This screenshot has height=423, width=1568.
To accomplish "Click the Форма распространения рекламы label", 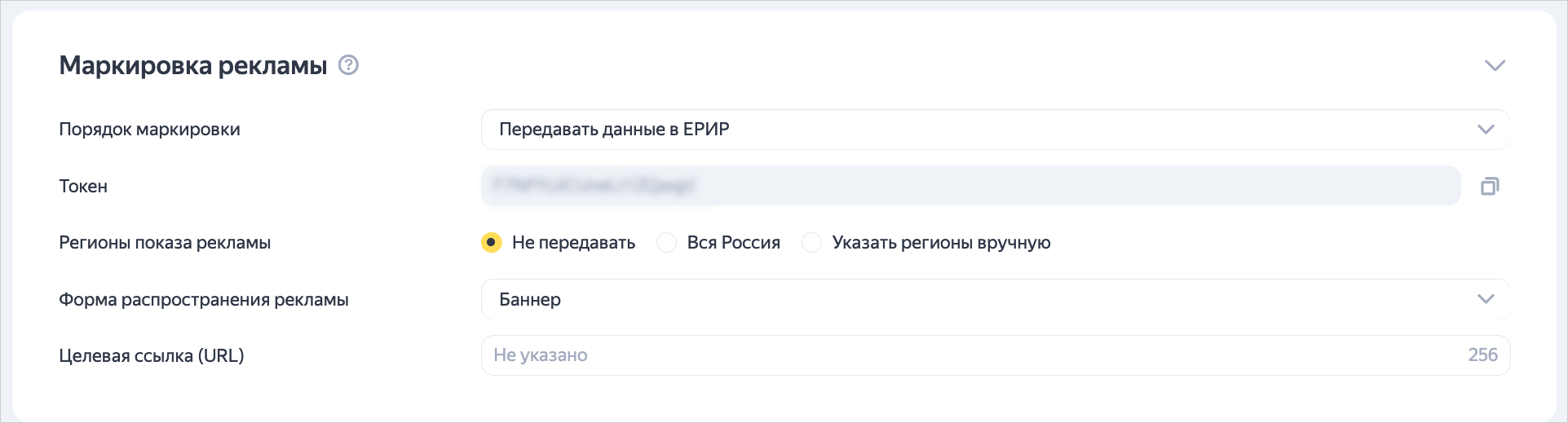I will click(204, 300).
